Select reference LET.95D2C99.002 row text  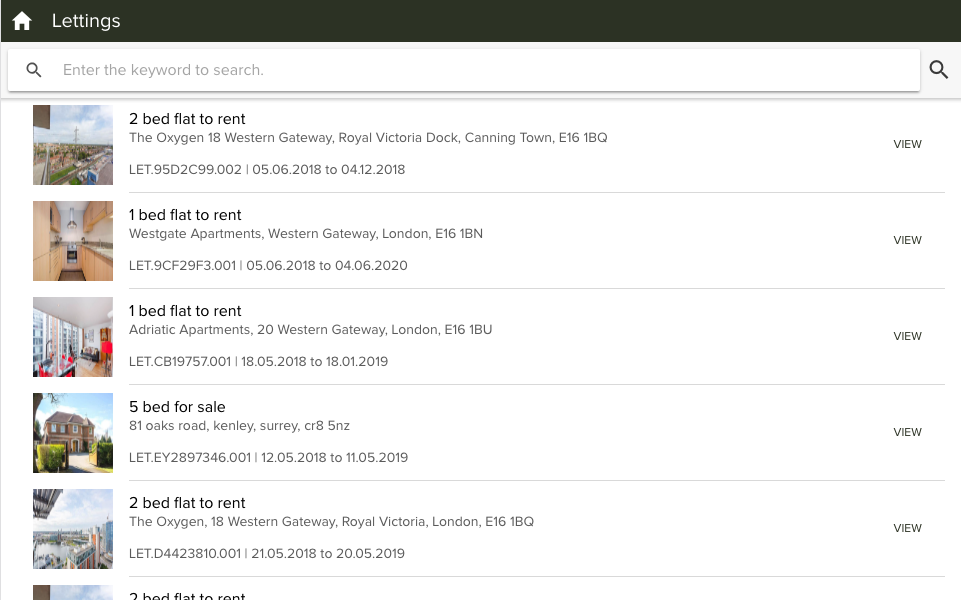pyautogui.click(x=267, y=170)
